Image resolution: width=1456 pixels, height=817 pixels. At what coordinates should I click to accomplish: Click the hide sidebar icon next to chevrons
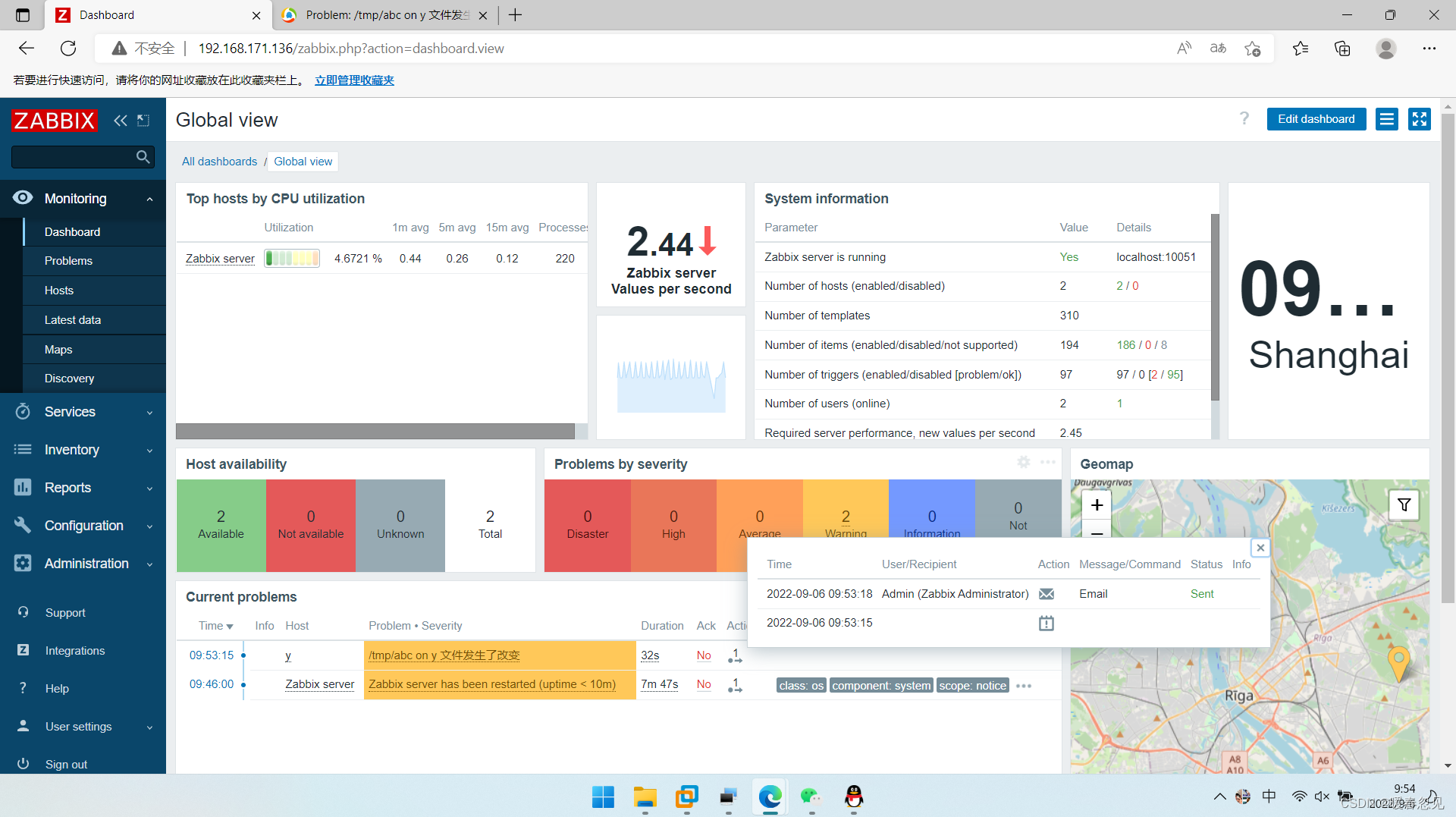[x=143, y=120]
